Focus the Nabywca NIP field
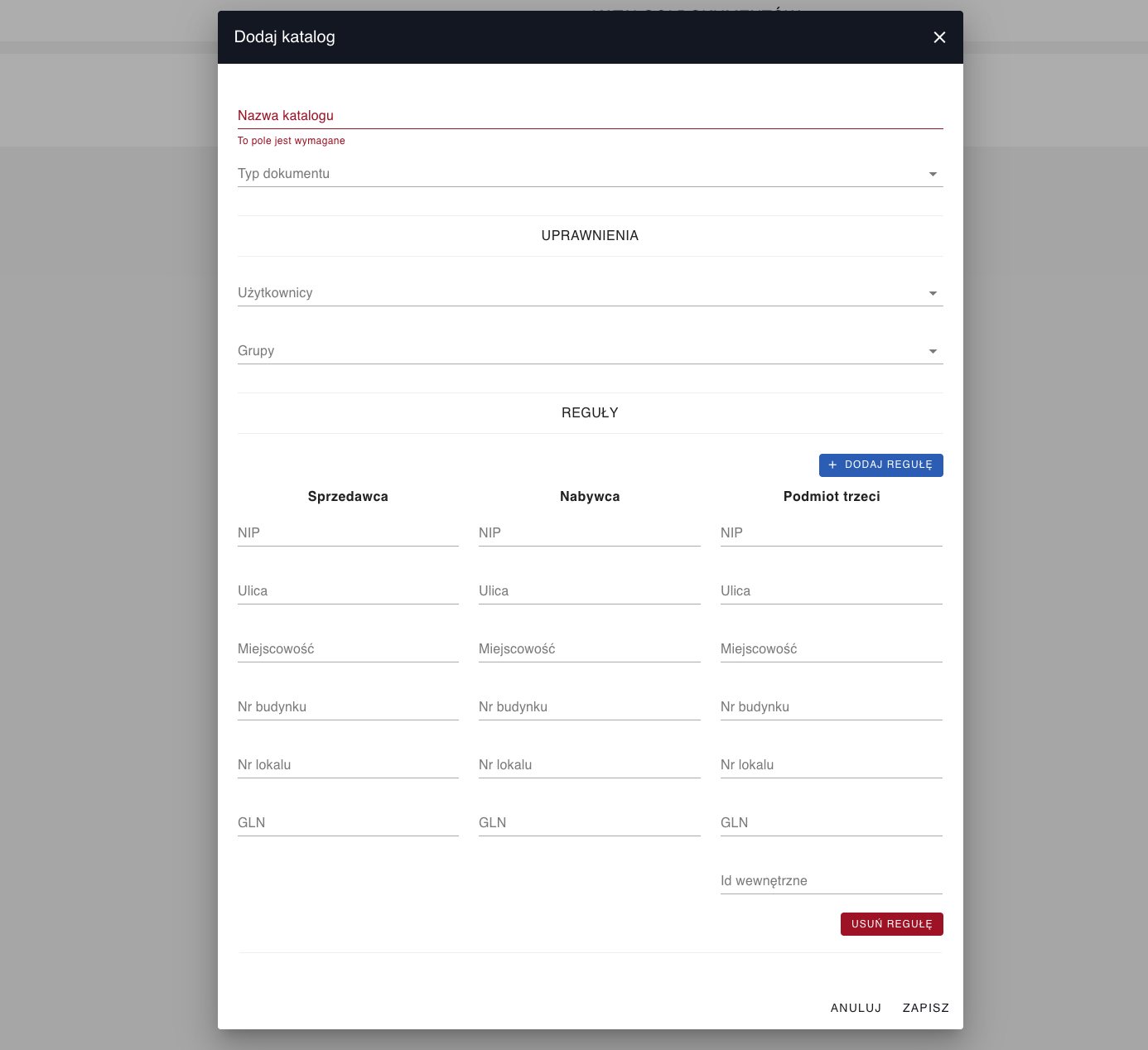This screenshot has height=1050, width=1148. pyautogui.click(x=589, y=533)
